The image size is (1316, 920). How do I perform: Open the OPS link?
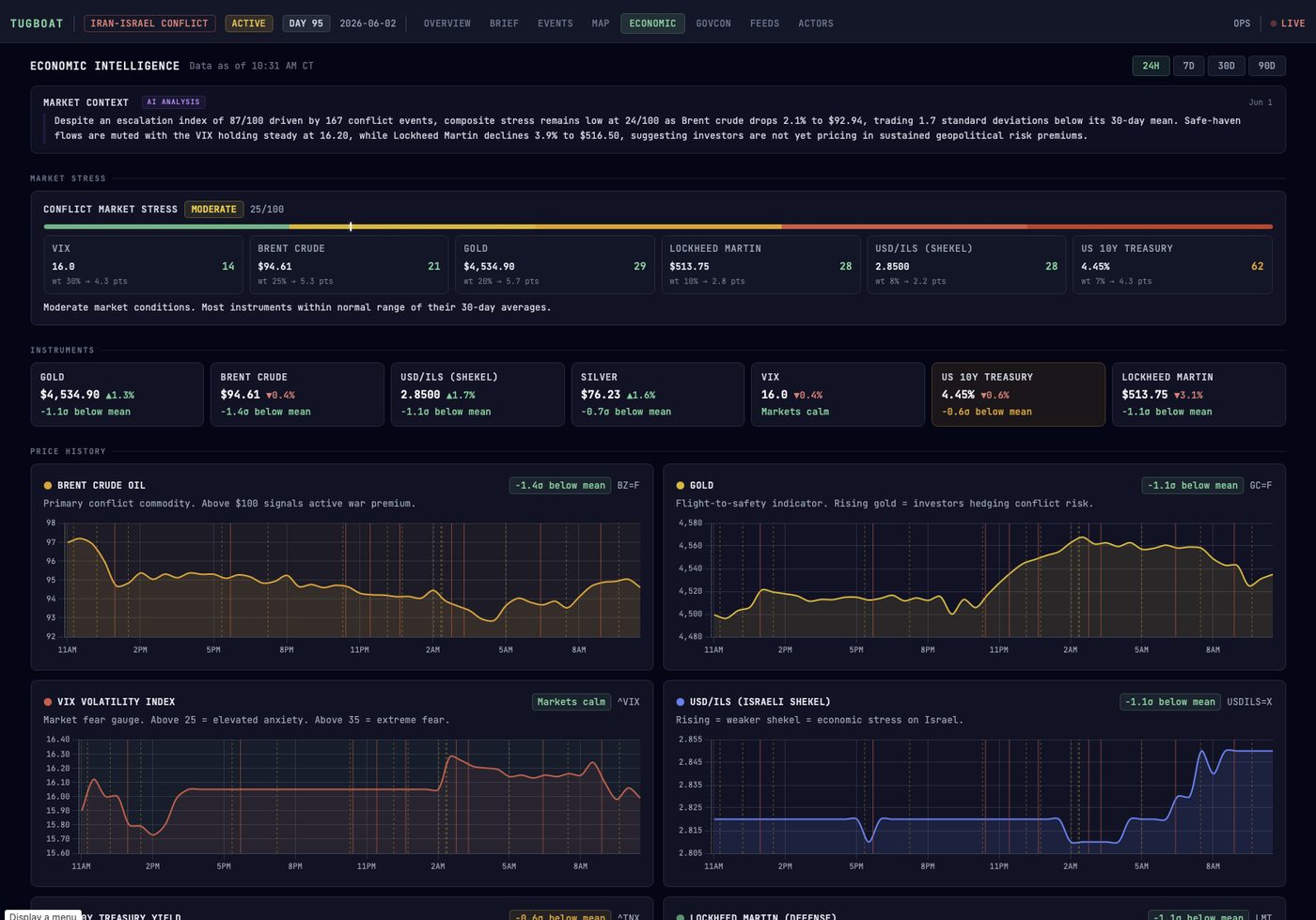point(1242,23)
